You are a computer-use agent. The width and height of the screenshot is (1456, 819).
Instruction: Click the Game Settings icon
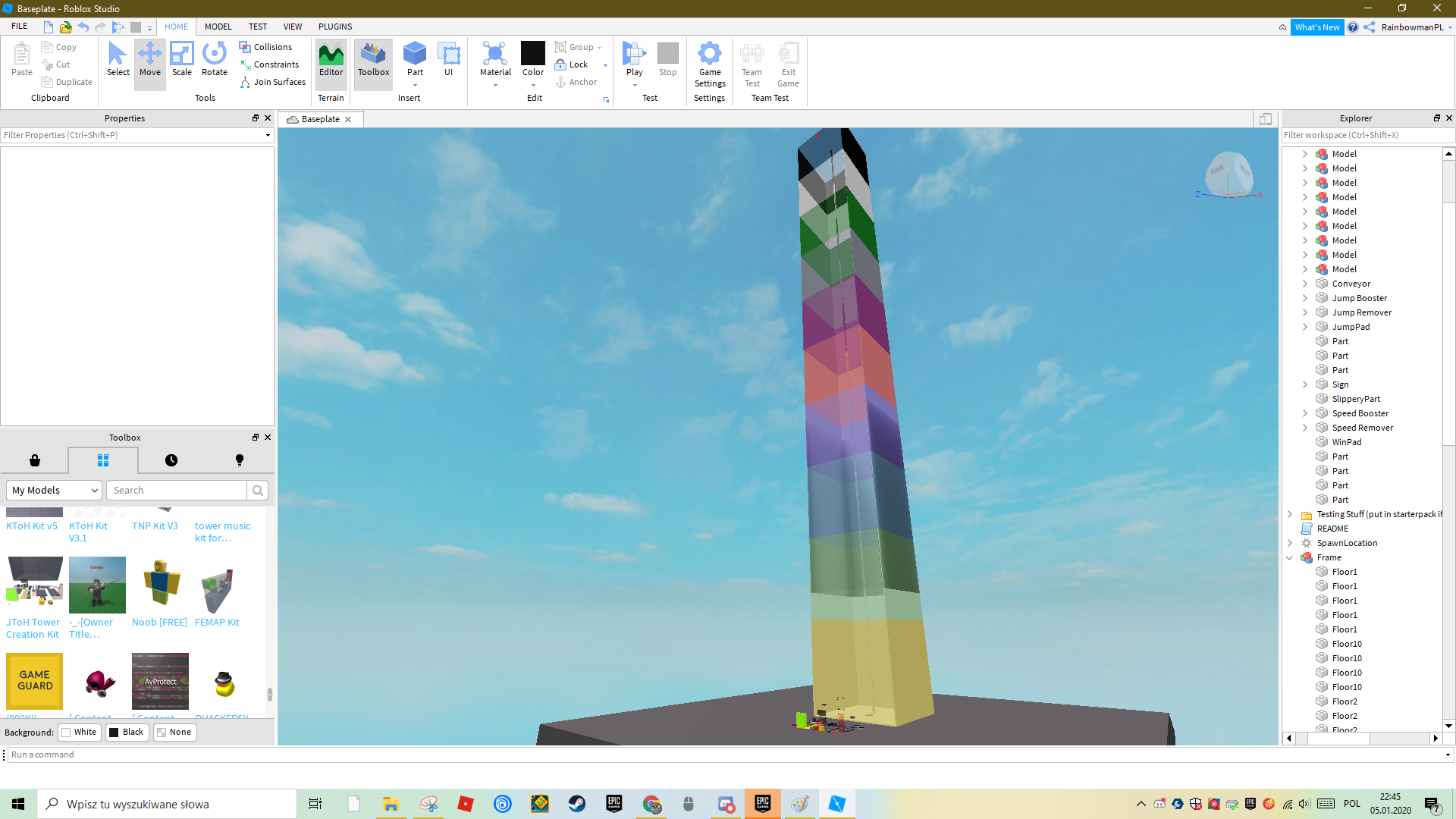point(710,64)
